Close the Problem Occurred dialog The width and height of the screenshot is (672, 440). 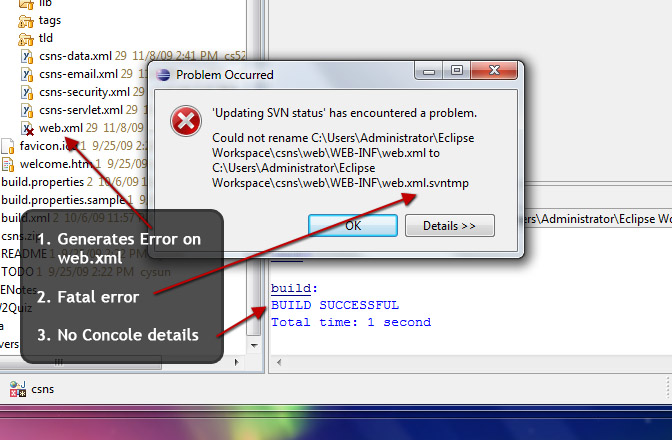pos(494,70)
